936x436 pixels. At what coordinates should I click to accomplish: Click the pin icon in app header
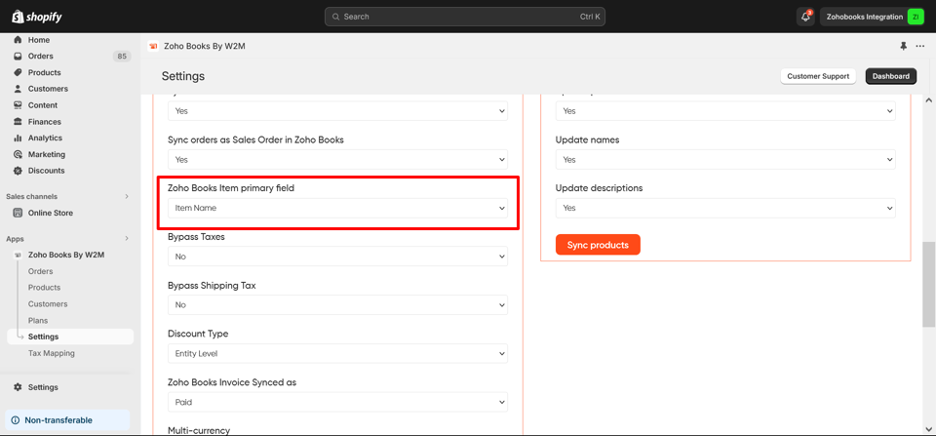point(904,46)
